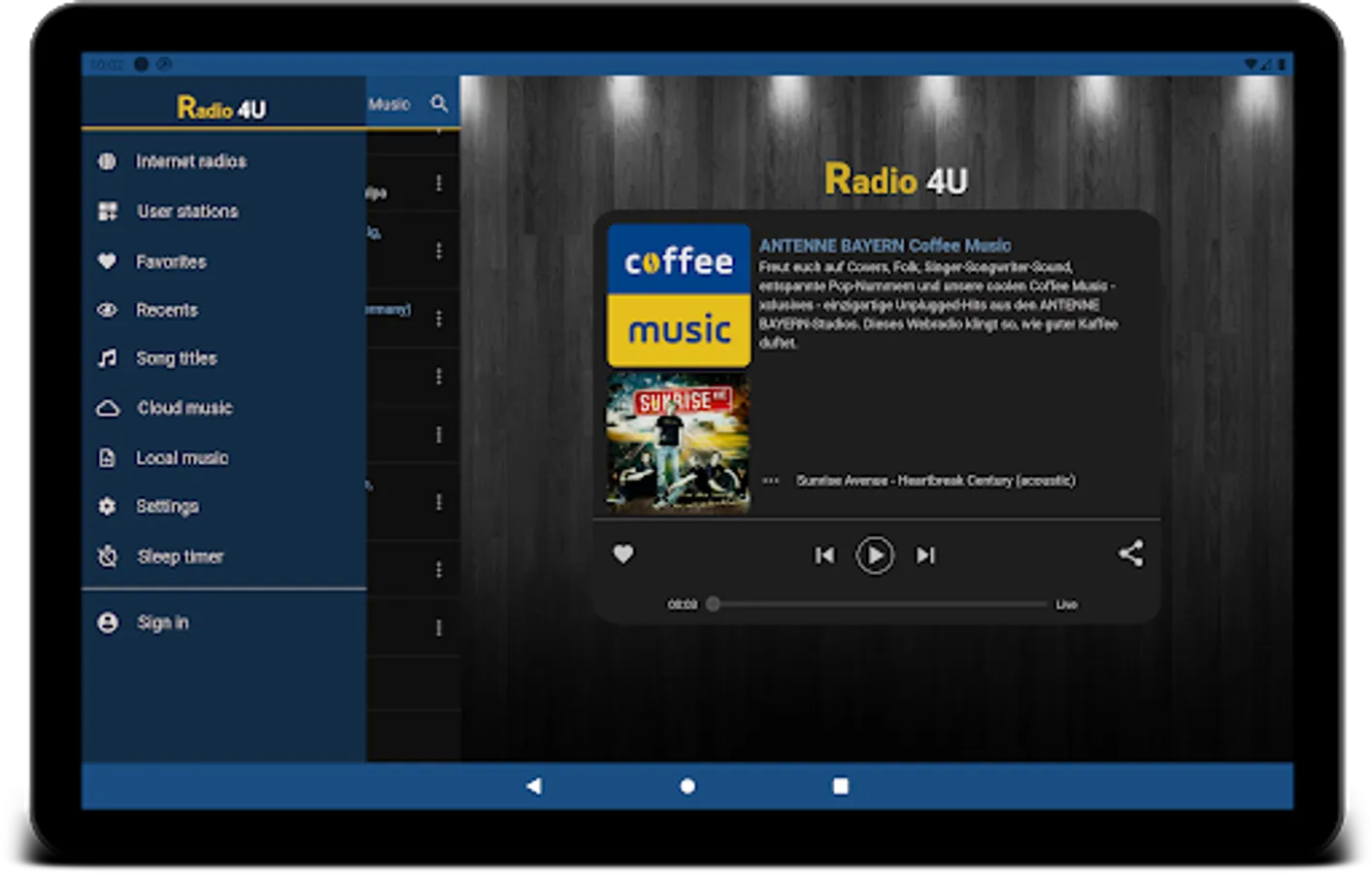
Task: Open the first list item's overflow menu
Action: pyautogui.click(x=439, y=183)
